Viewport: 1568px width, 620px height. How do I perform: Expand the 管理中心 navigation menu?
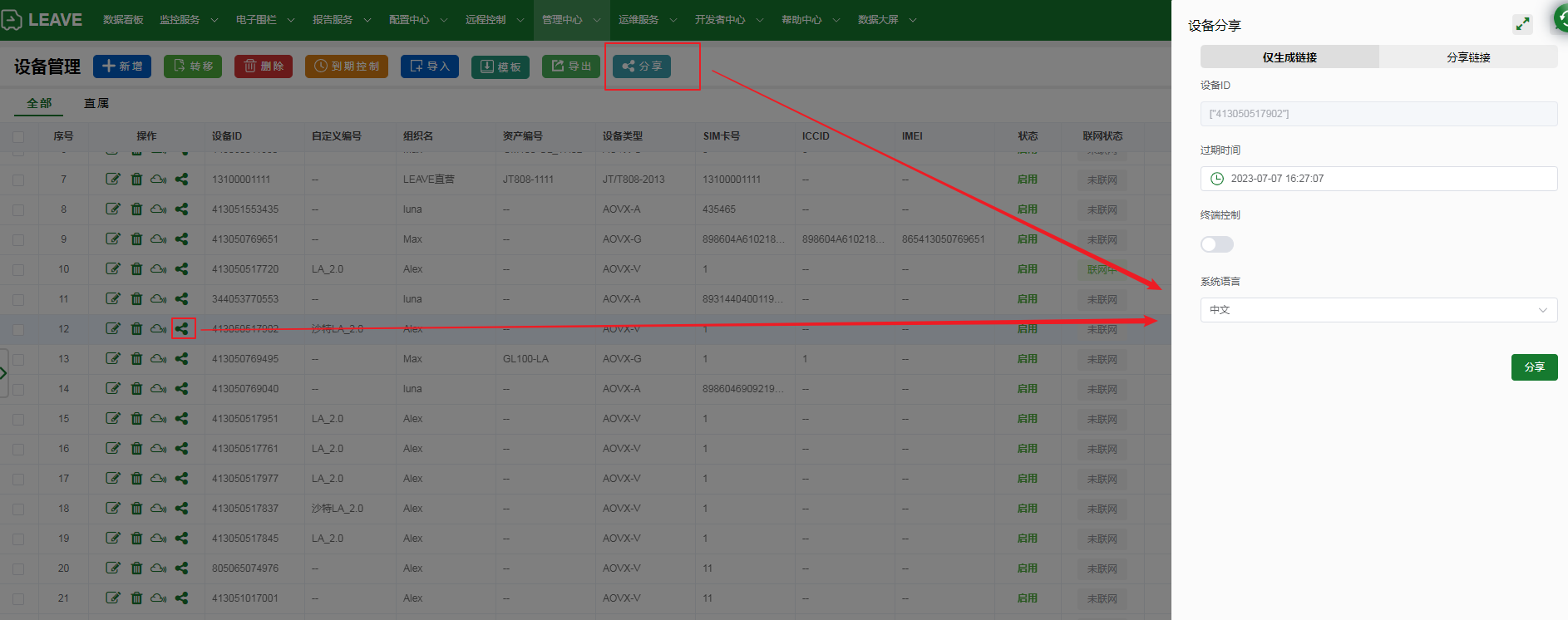pos(570,20)
